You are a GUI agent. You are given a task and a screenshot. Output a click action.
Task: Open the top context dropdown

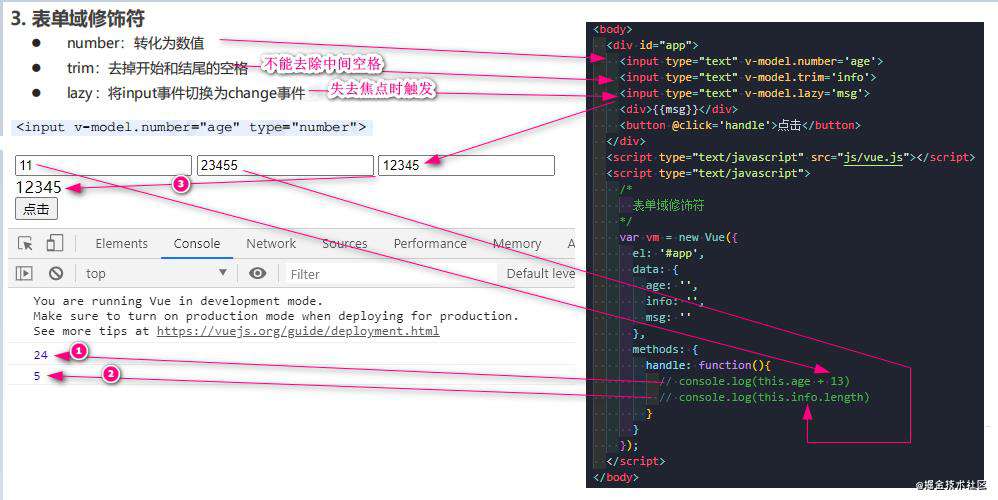pyautogui.click(x=156, y=274)
